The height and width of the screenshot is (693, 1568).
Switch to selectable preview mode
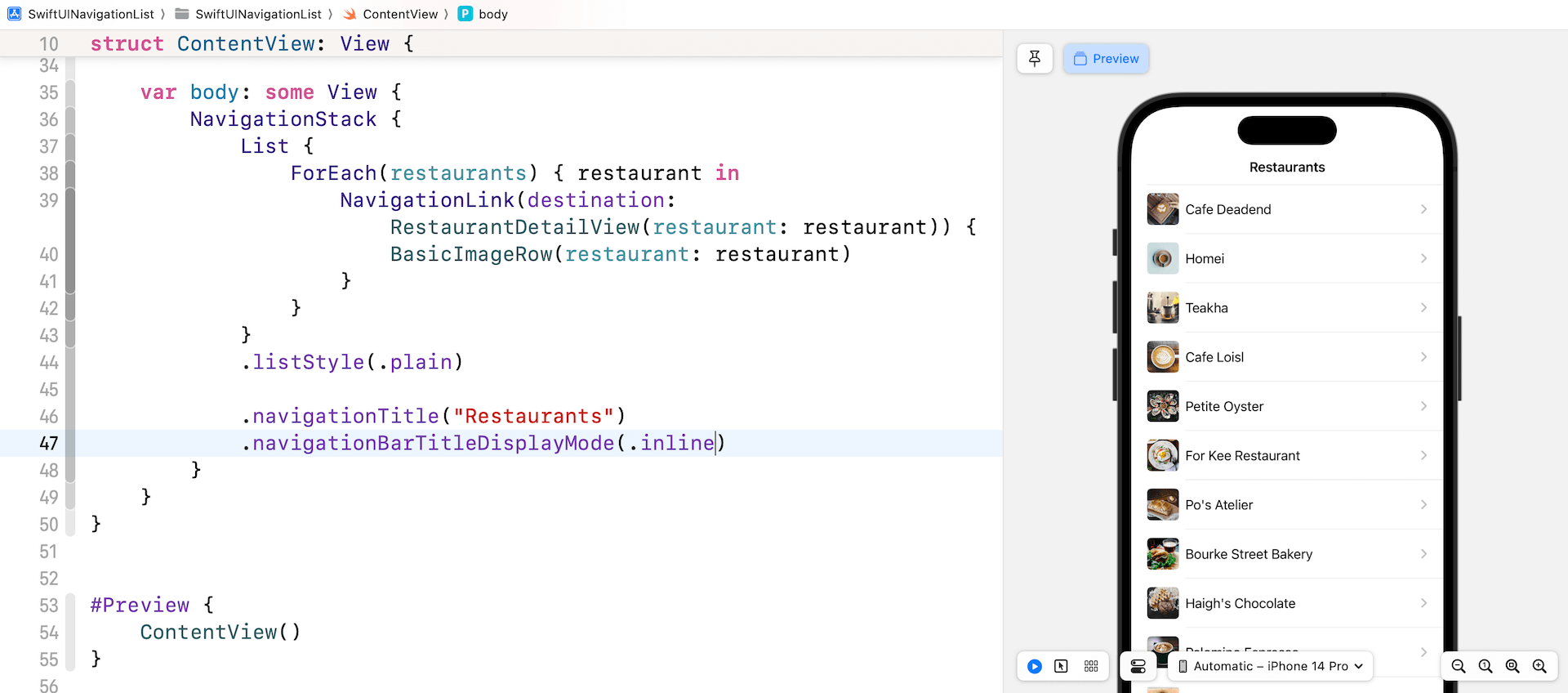tap(1061, 666)
